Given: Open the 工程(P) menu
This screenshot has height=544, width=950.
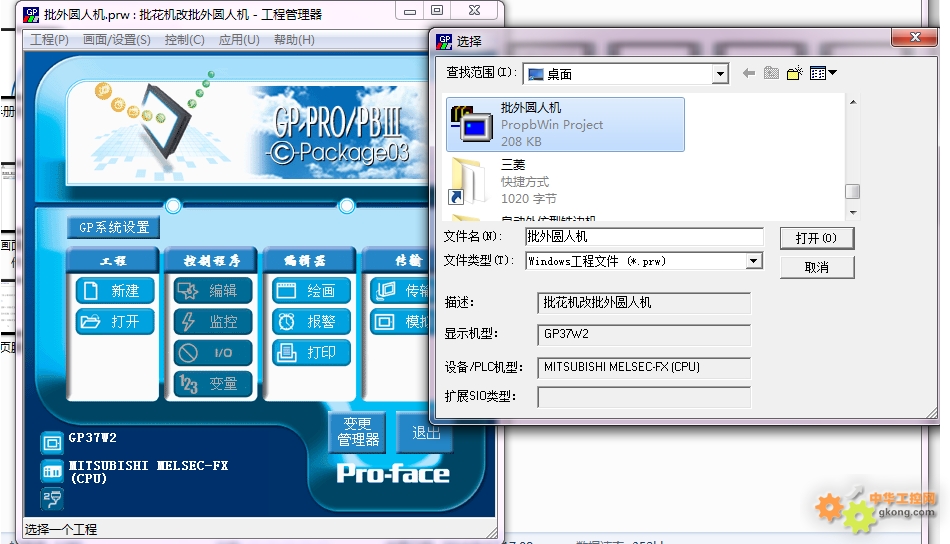Looking at the screenshot, I should tap(49, 39).
